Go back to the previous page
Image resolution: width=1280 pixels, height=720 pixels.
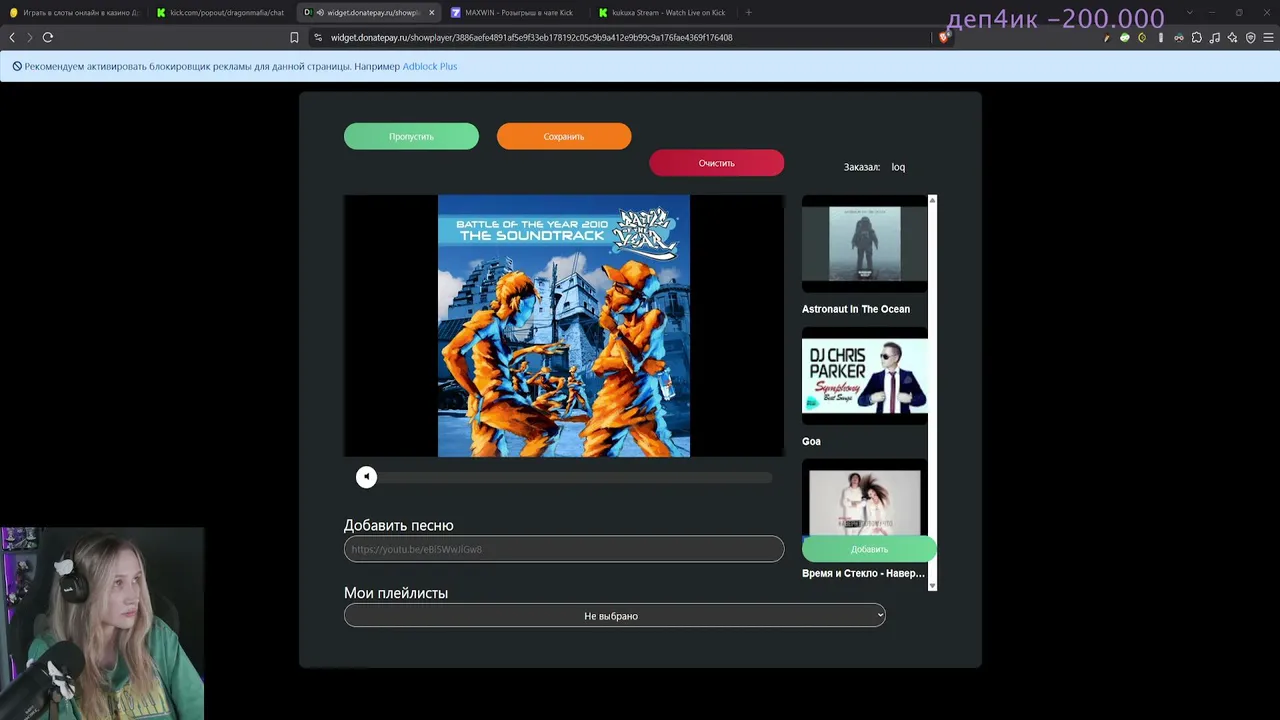12,37
